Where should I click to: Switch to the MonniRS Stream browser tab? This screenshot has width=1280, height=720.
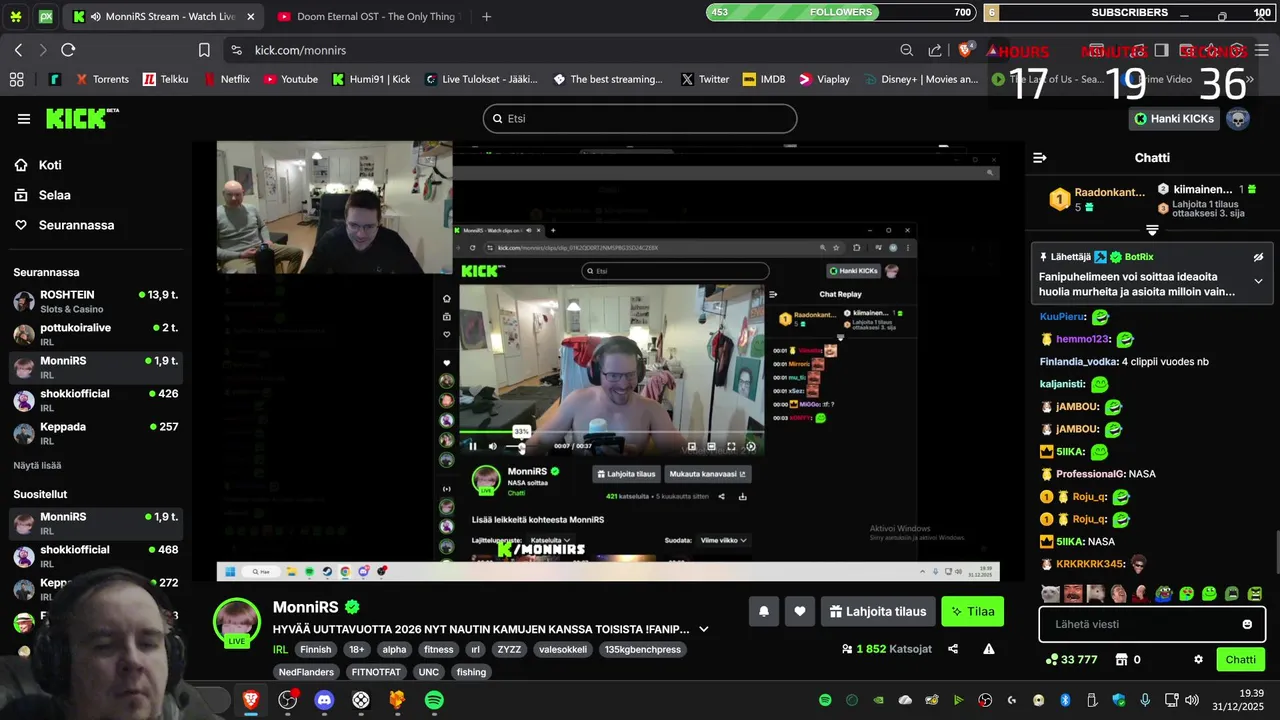coord(165,16)
